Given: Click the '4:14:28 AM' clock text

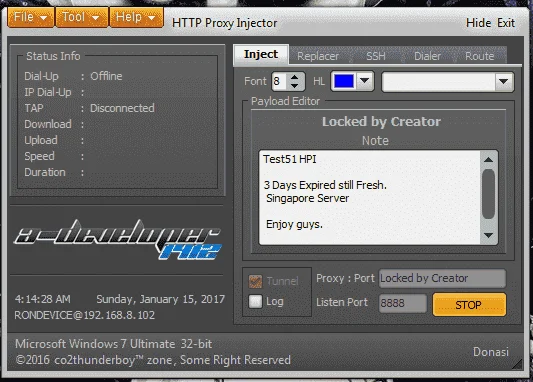Looking at the screenshot, I should [x=42, y=299].
